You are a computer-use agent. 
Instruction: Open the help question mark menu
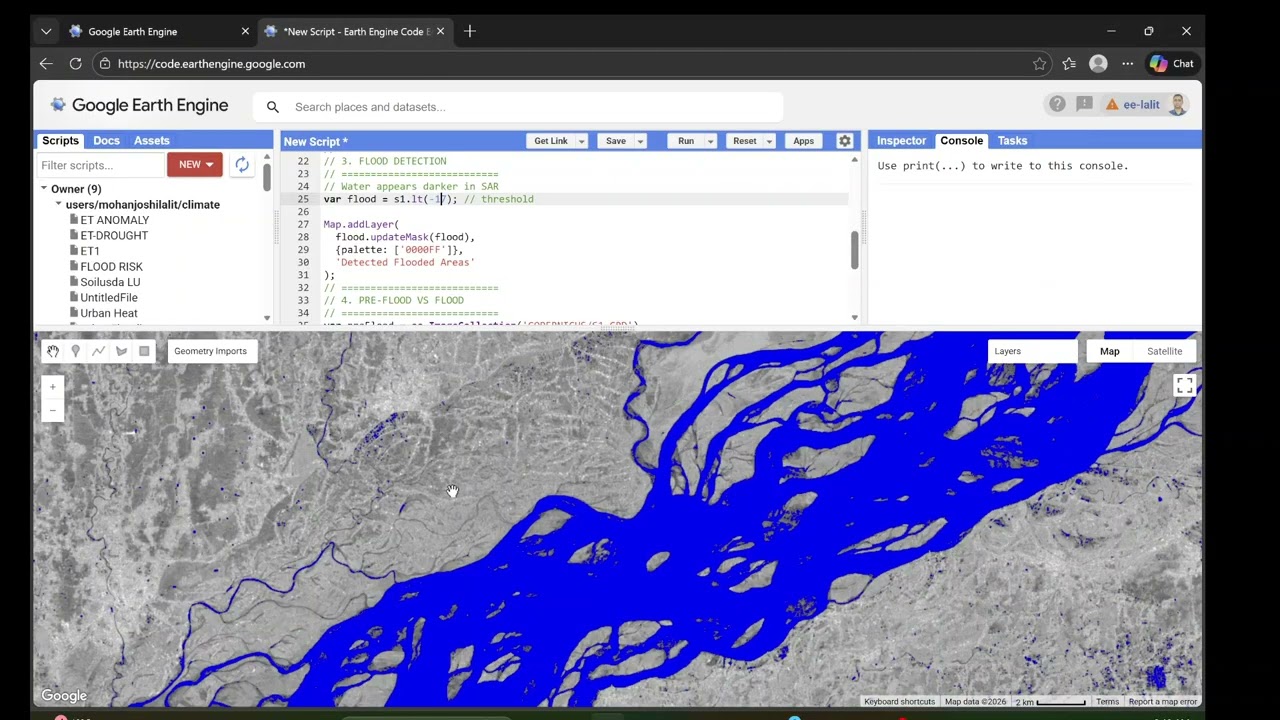[x=1057, y=104]
